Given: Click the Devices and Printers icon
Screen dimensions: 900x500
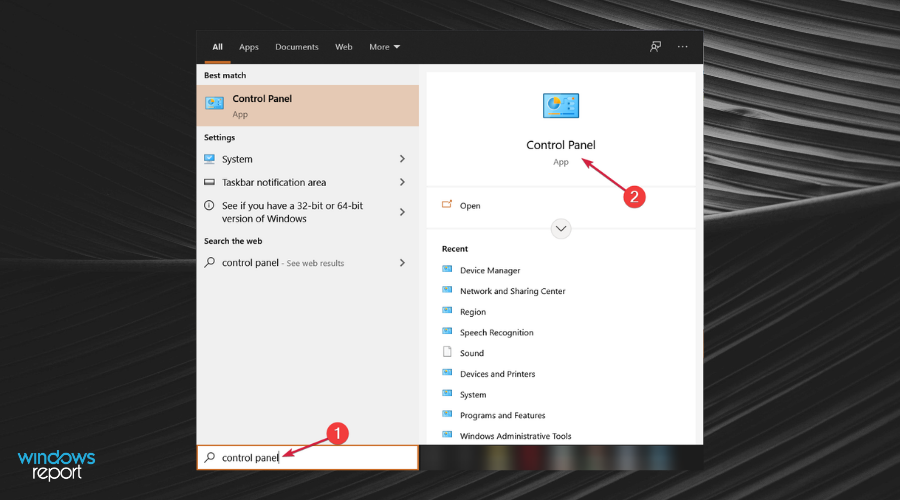Looking at the screenshot, I should (447, 372).
